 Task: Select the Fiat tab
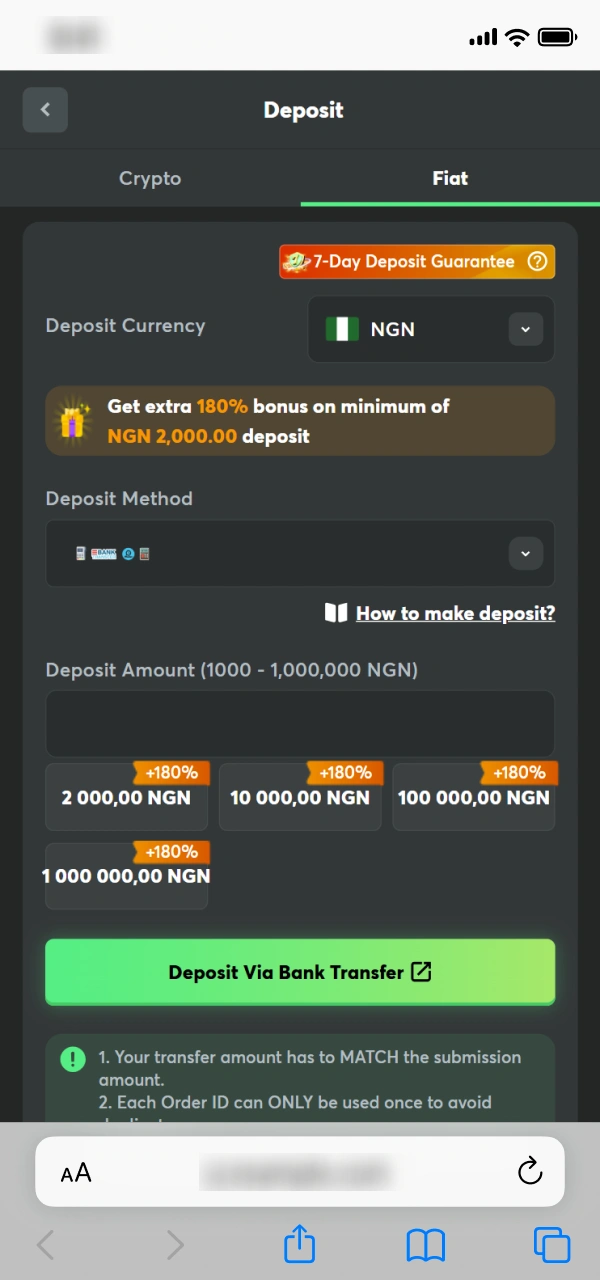(450, 178)
